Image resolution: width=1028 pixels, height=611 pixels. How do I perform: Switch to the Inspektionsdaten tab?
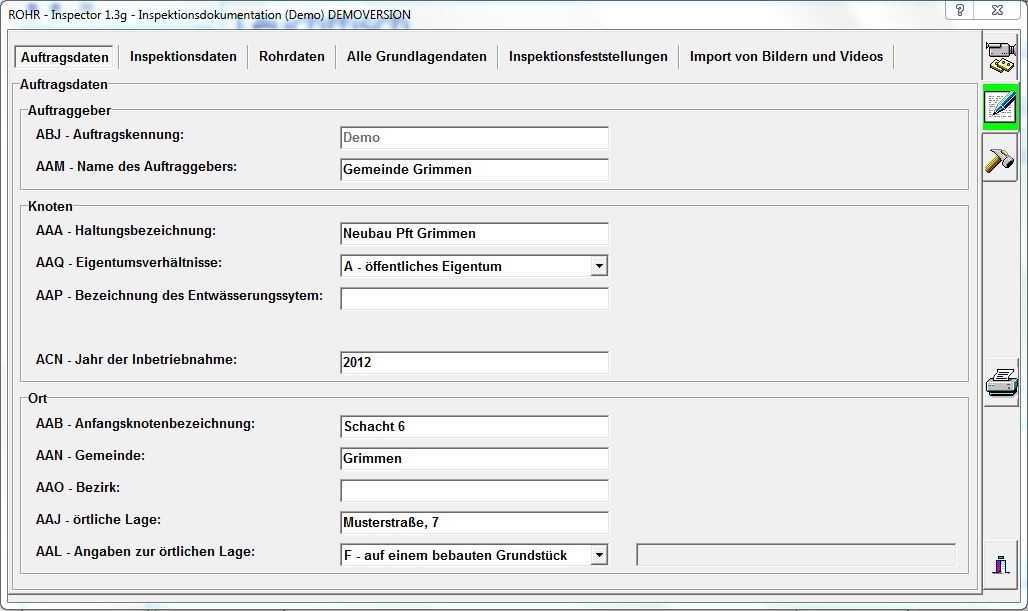click(x=183, y=57)
